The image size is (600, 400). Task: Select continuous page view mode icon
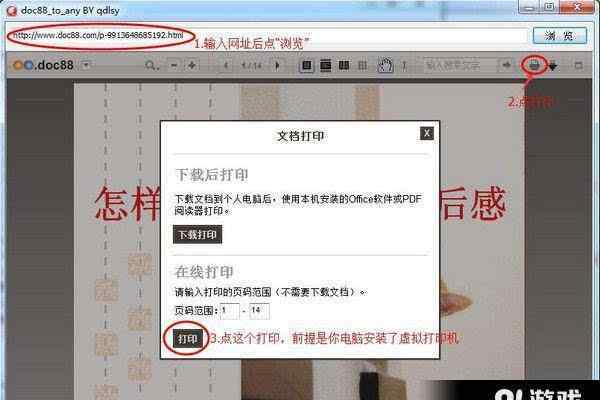(x=326, y=66)
